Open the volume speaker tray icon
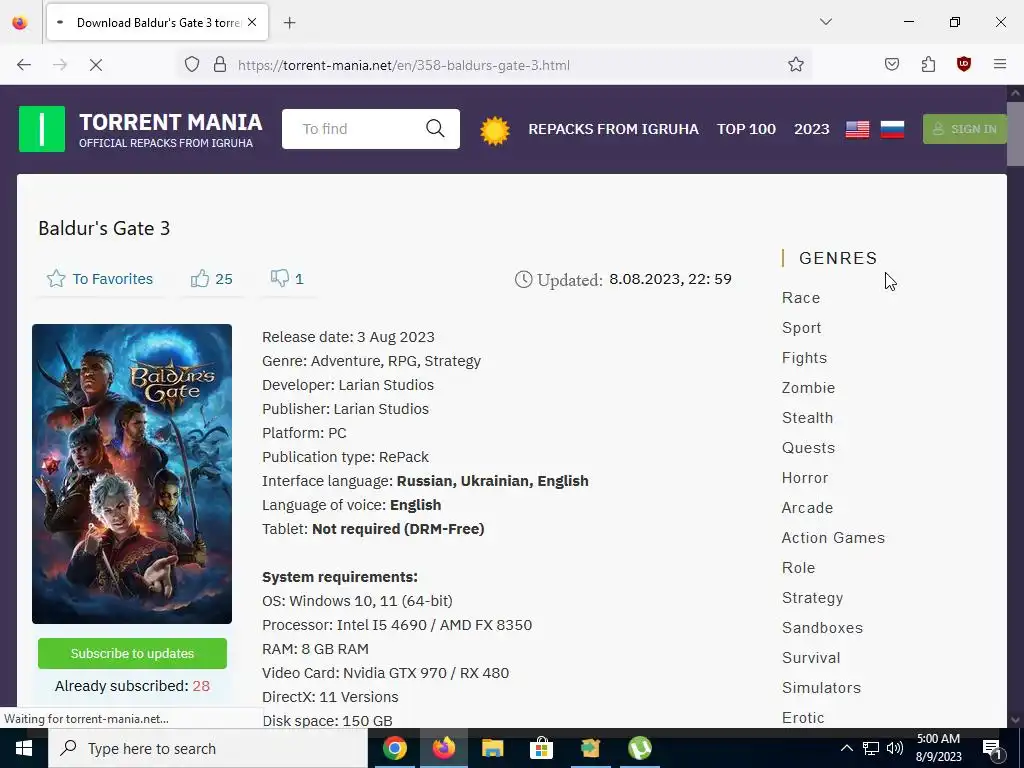Viewport: 1024px width, 768px height. [895, 748]
